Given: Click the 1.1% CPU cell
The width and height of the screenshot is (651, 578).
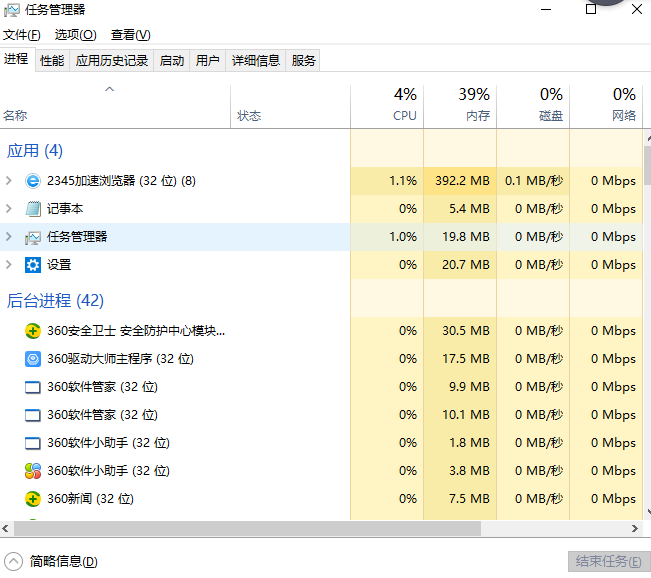Looking at the screenshot, I should click(x=387, y=181).
